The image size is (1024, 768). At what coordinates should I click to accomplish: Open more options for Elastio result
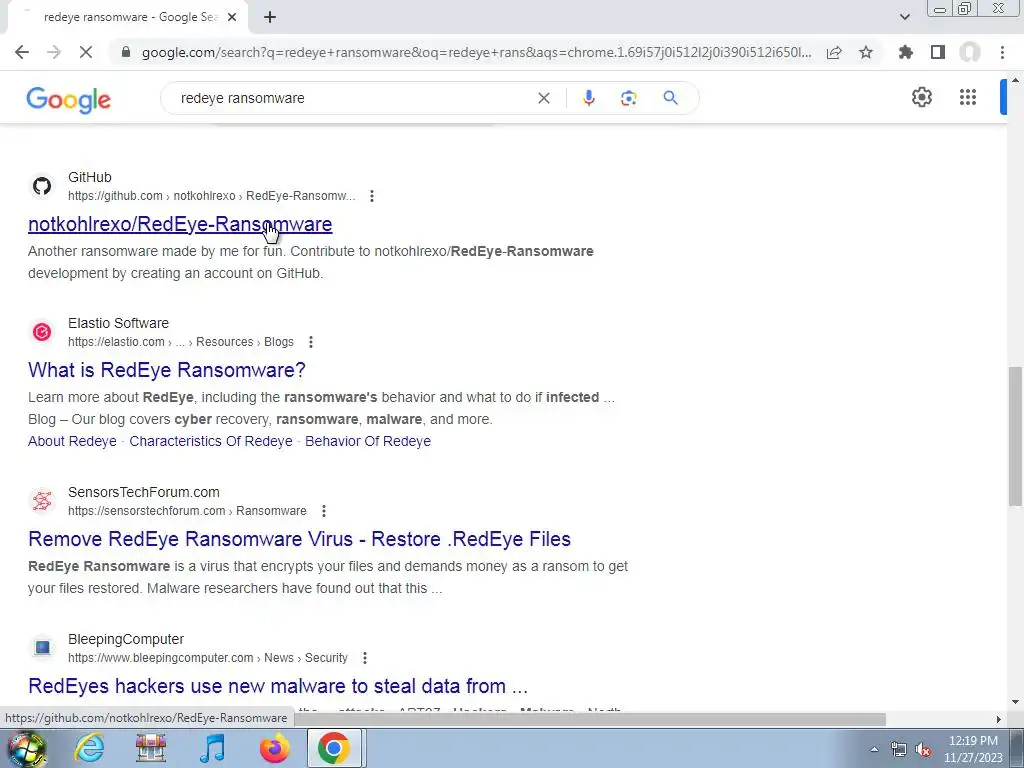pyautogui.click(x=311, y=342)
